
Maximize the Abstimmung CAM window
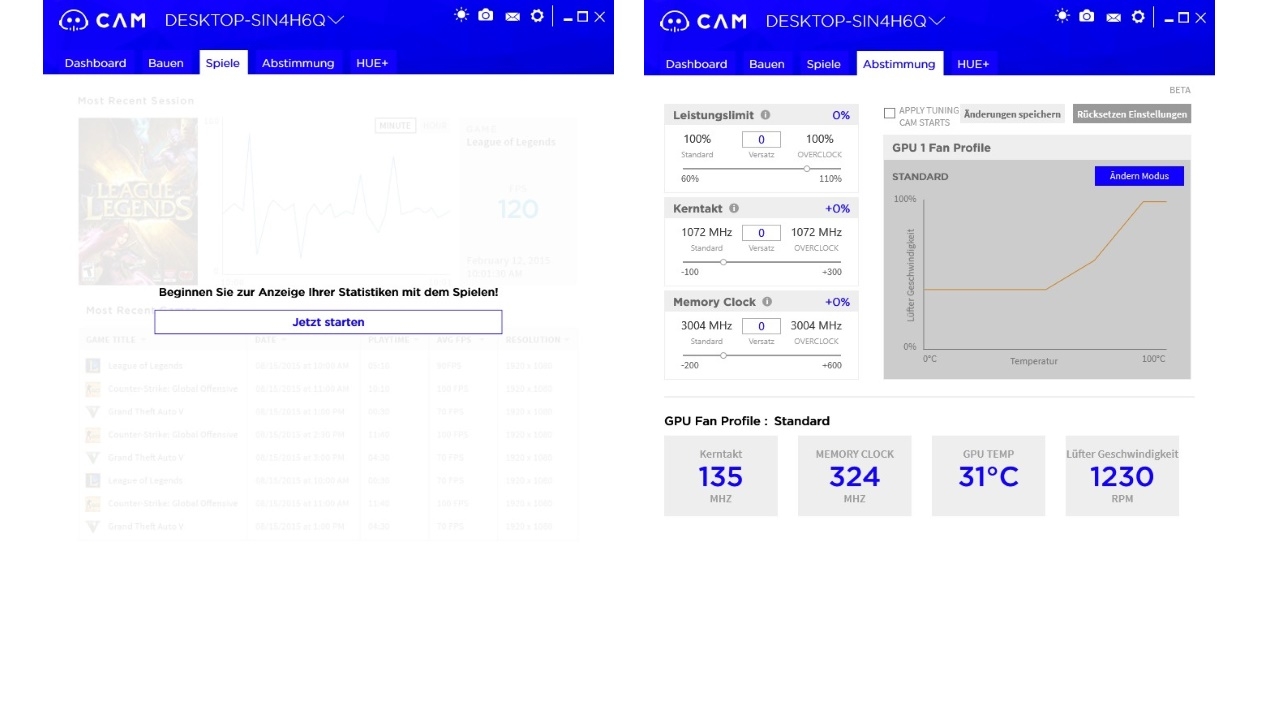tap(1184, 17)
